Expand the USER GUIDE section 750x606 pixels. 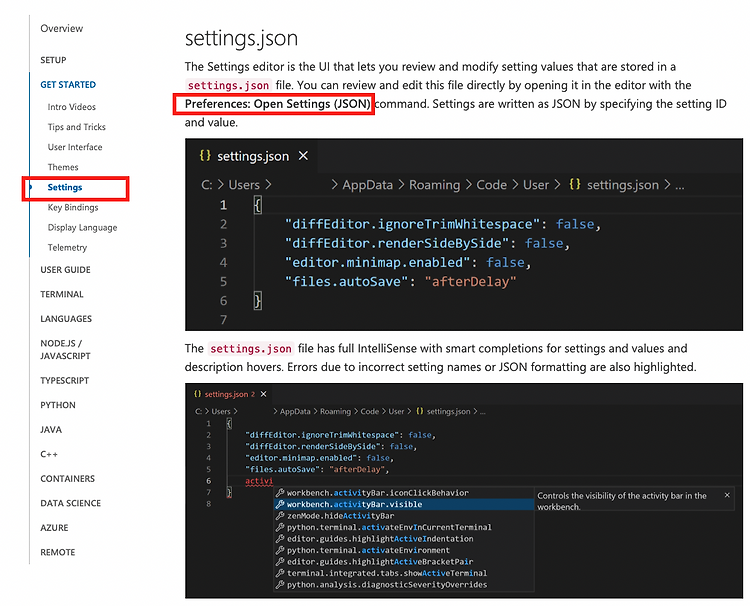pyautogui.click(x=65, y=270)
